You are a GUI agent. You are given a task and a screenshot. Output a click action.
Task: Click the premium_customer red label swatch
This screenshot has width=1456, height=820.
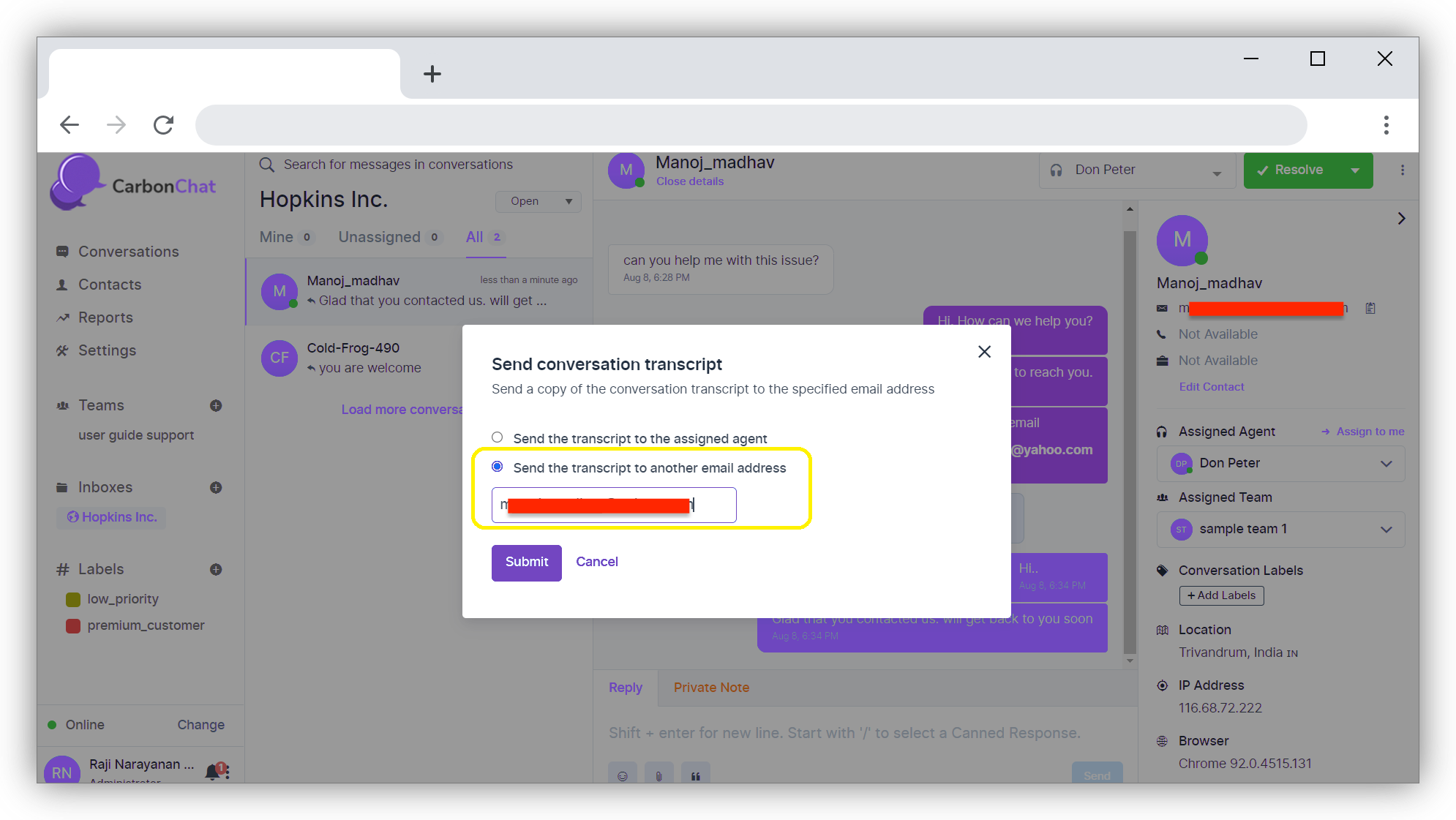coord(73,625)
